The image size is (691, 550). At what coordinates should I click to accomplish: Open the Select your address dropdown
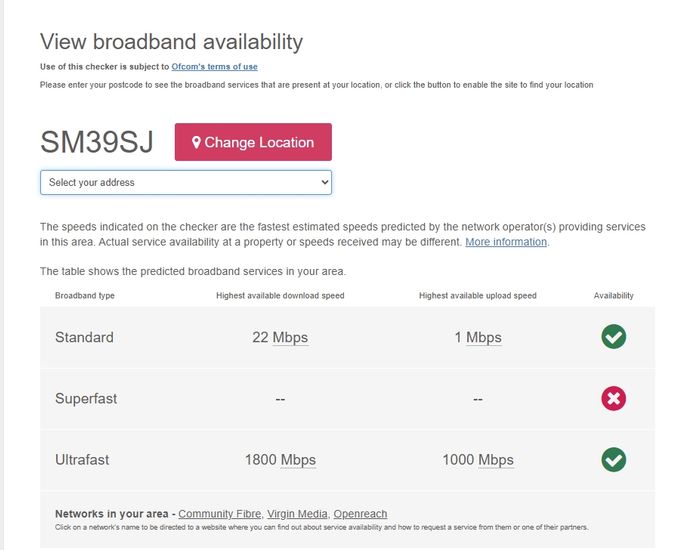tap(186, 183)
